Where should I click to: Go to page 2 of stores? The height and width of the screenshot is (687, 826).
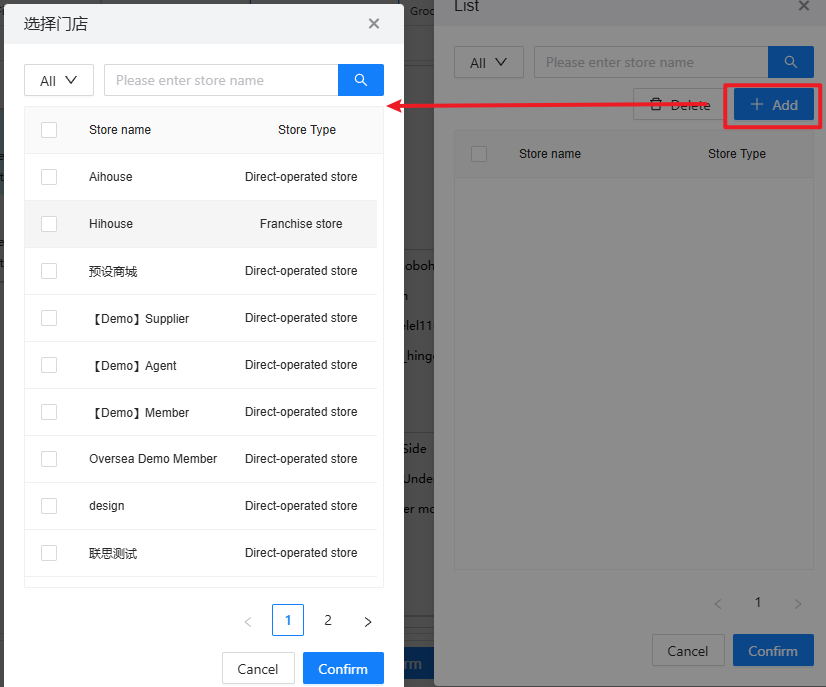pyautogui.click(x=328, y=620)
